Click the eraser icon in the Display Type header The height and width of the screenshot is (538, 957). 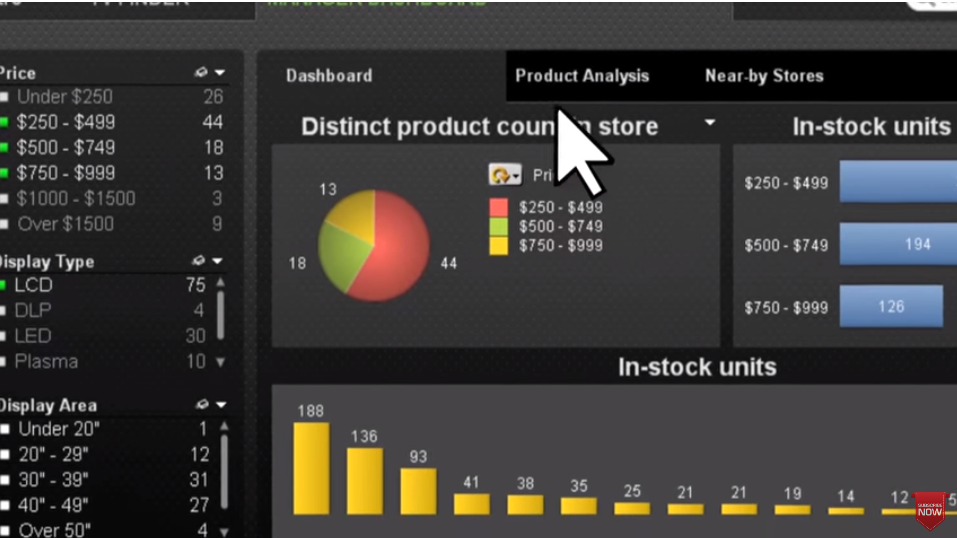click(201, 261)
